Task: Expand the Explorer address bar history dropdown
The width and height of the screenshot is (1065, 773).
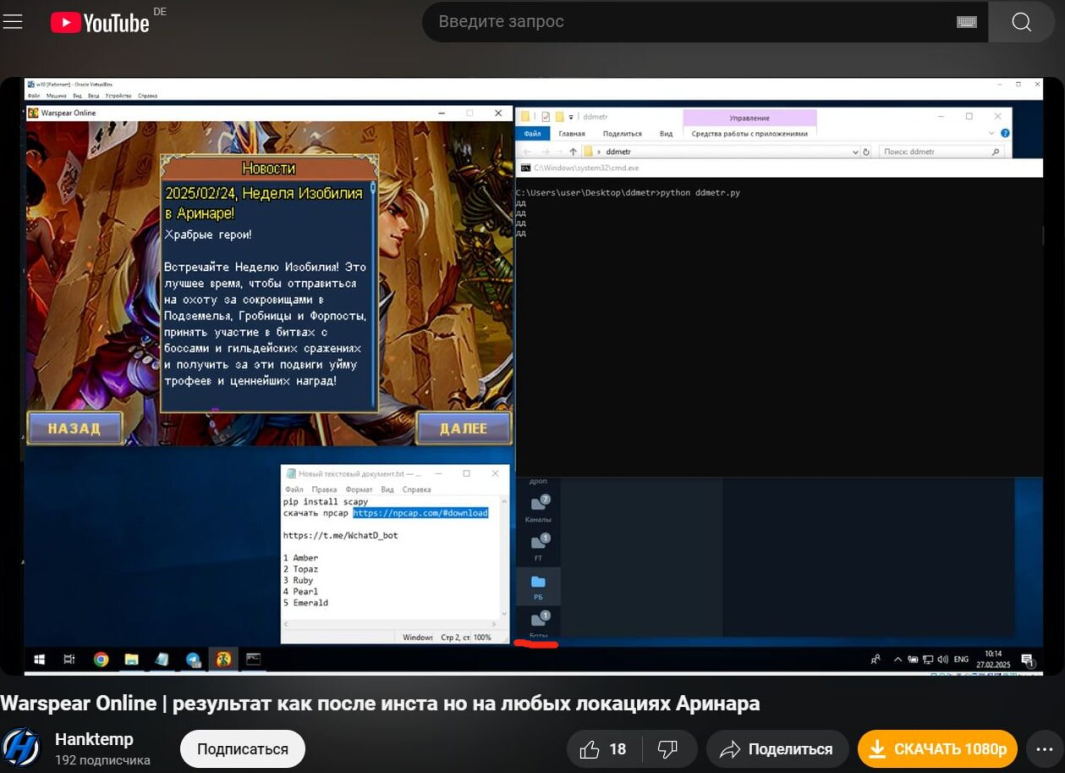Action: click(x=855, y=152)
